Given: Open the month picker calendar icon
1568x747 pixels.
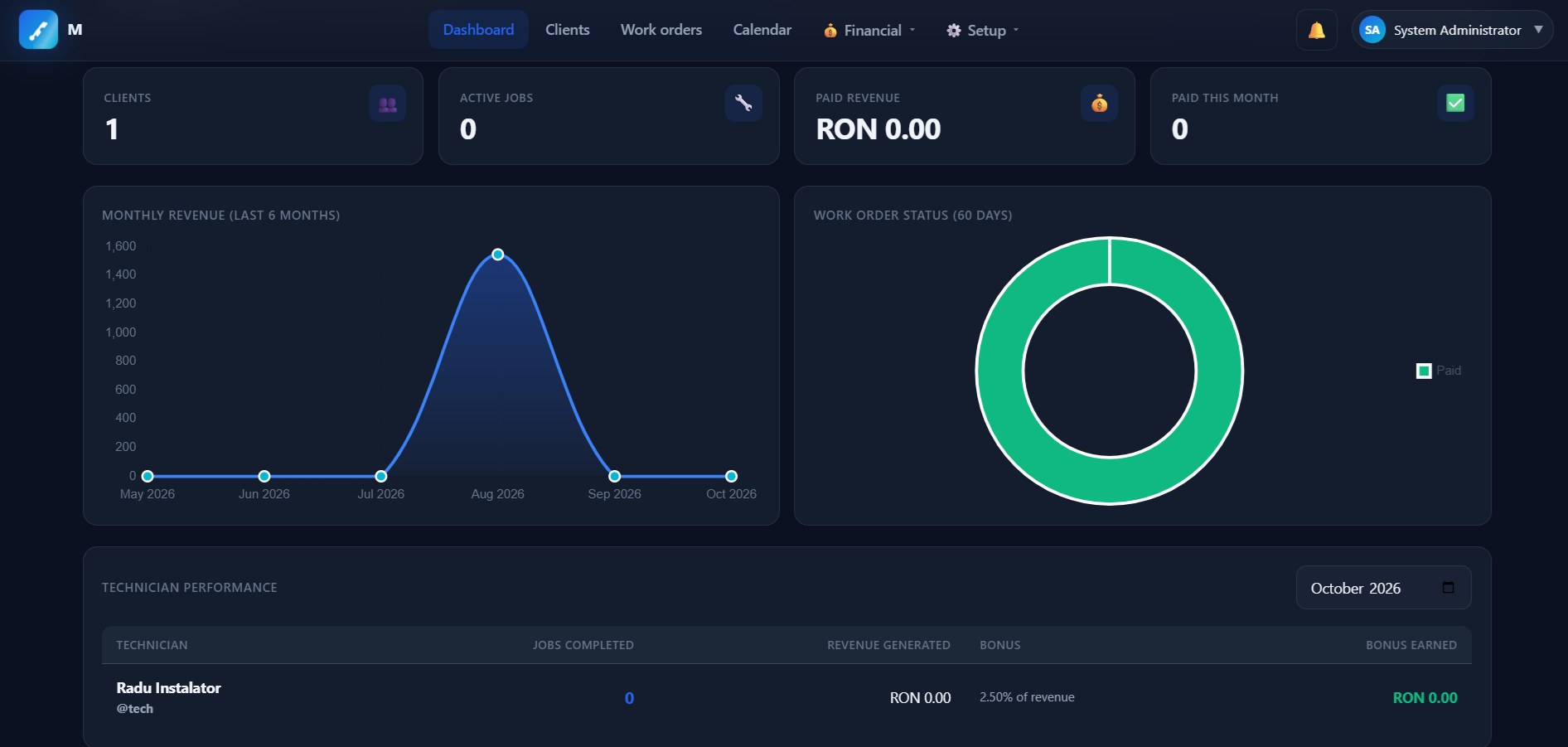Looking at the screenshot, I should [x=1449, y=588].
